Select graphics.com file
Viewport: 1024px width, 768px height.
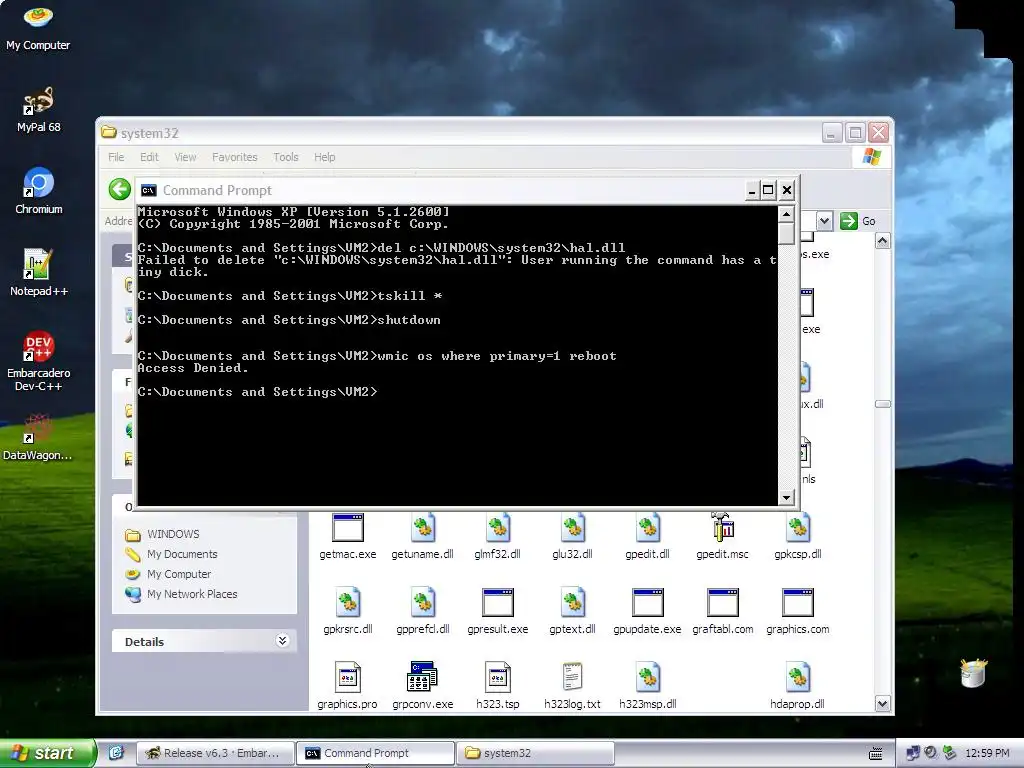[798, 612]
